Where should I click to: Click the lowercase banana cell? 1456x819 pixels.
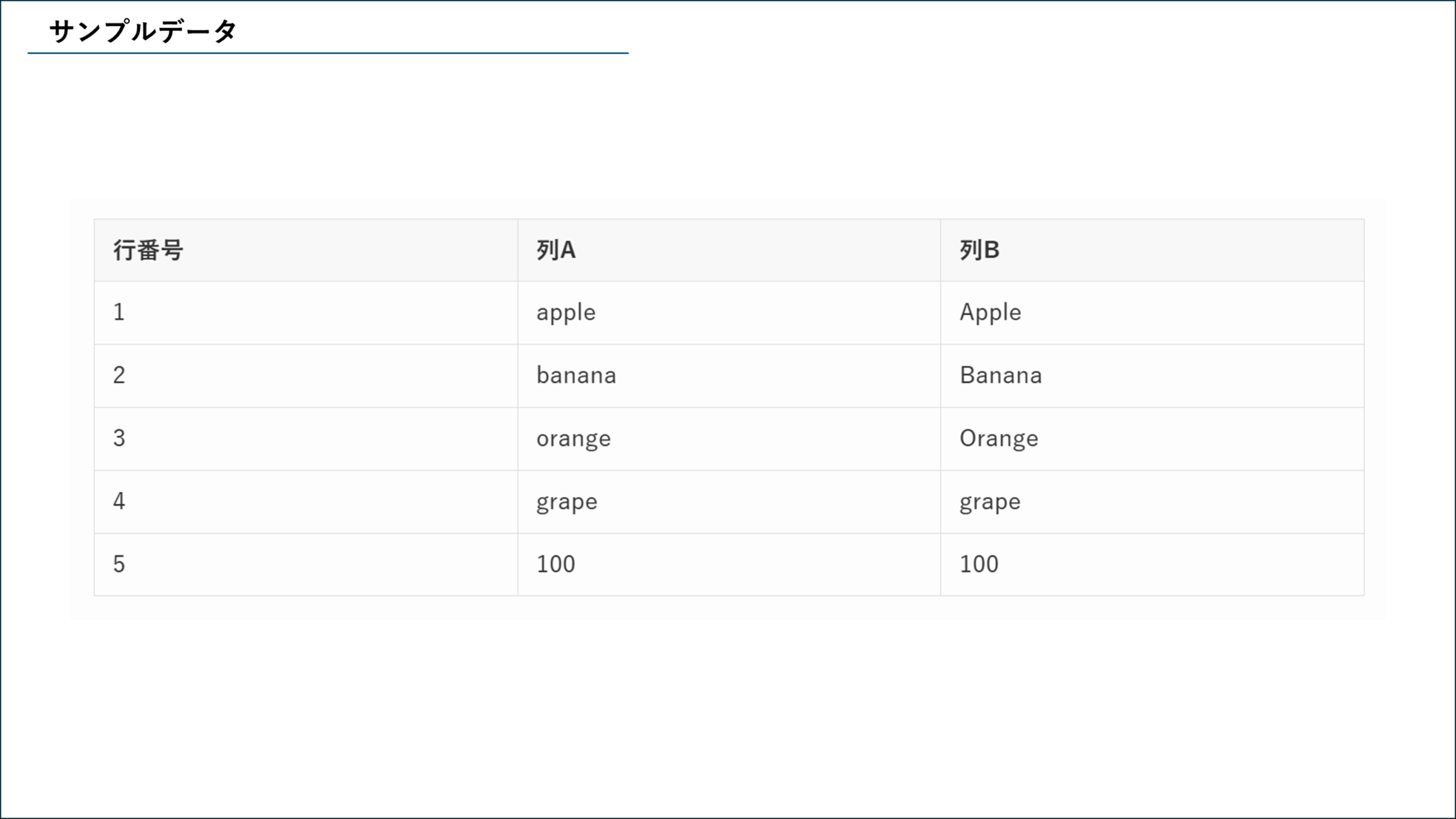576,375
